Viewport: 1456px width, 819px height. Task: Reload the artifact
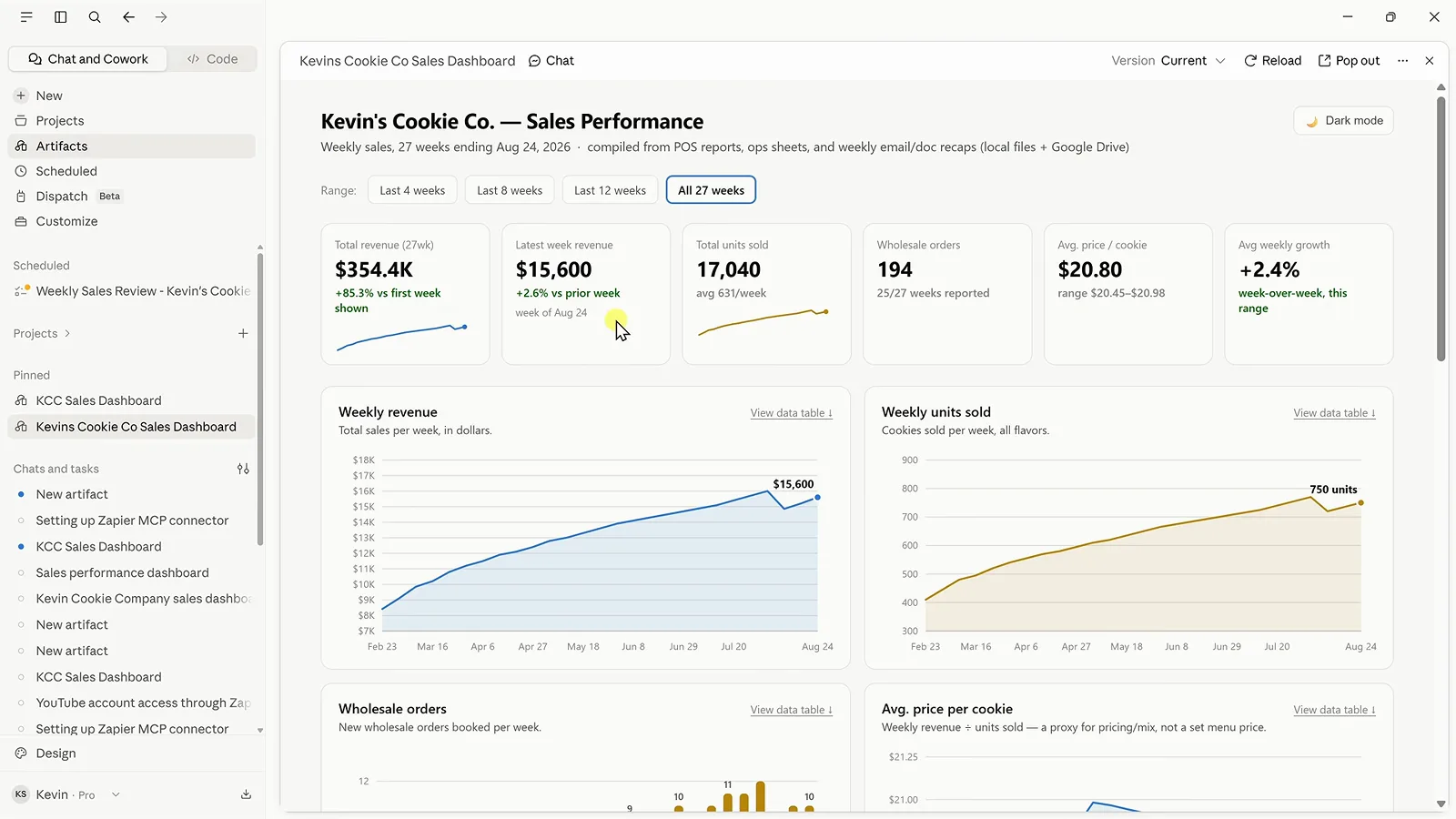[x=1272, y=61]
